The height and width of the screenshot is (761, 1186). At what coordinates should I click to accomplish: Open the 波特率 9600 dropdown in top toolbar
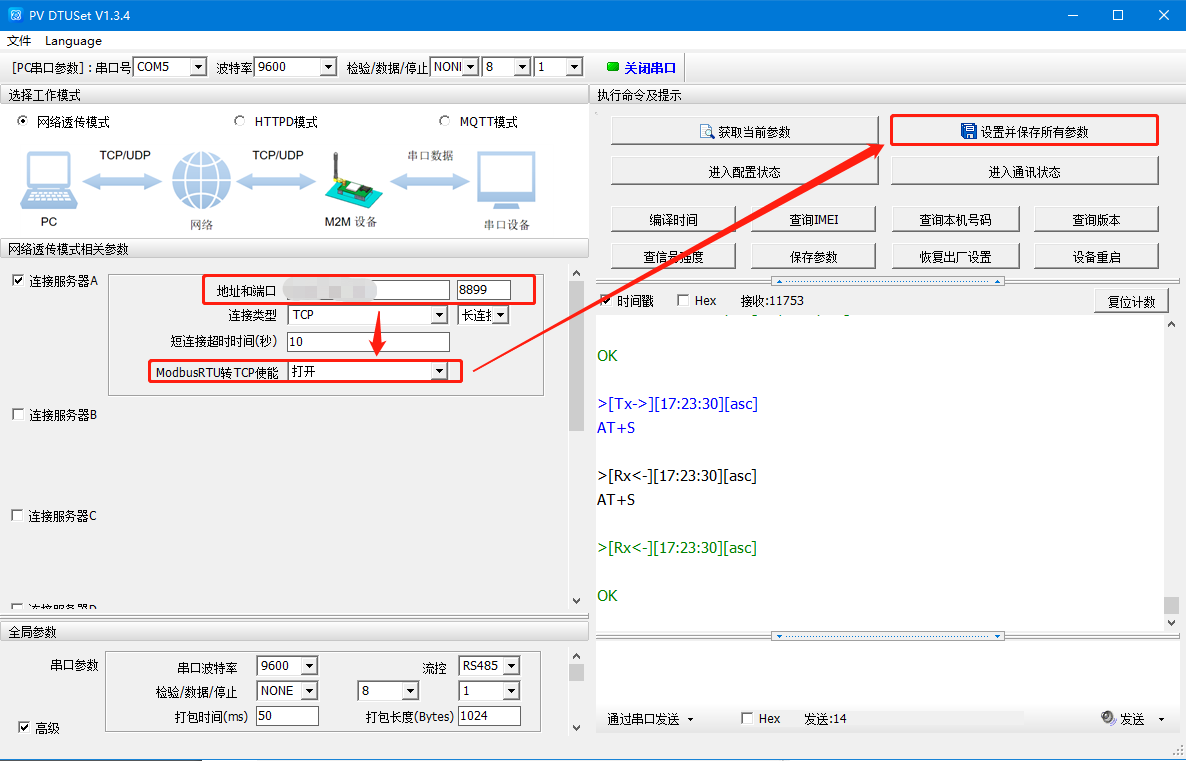pyautogui.click(x=327, y=68)
